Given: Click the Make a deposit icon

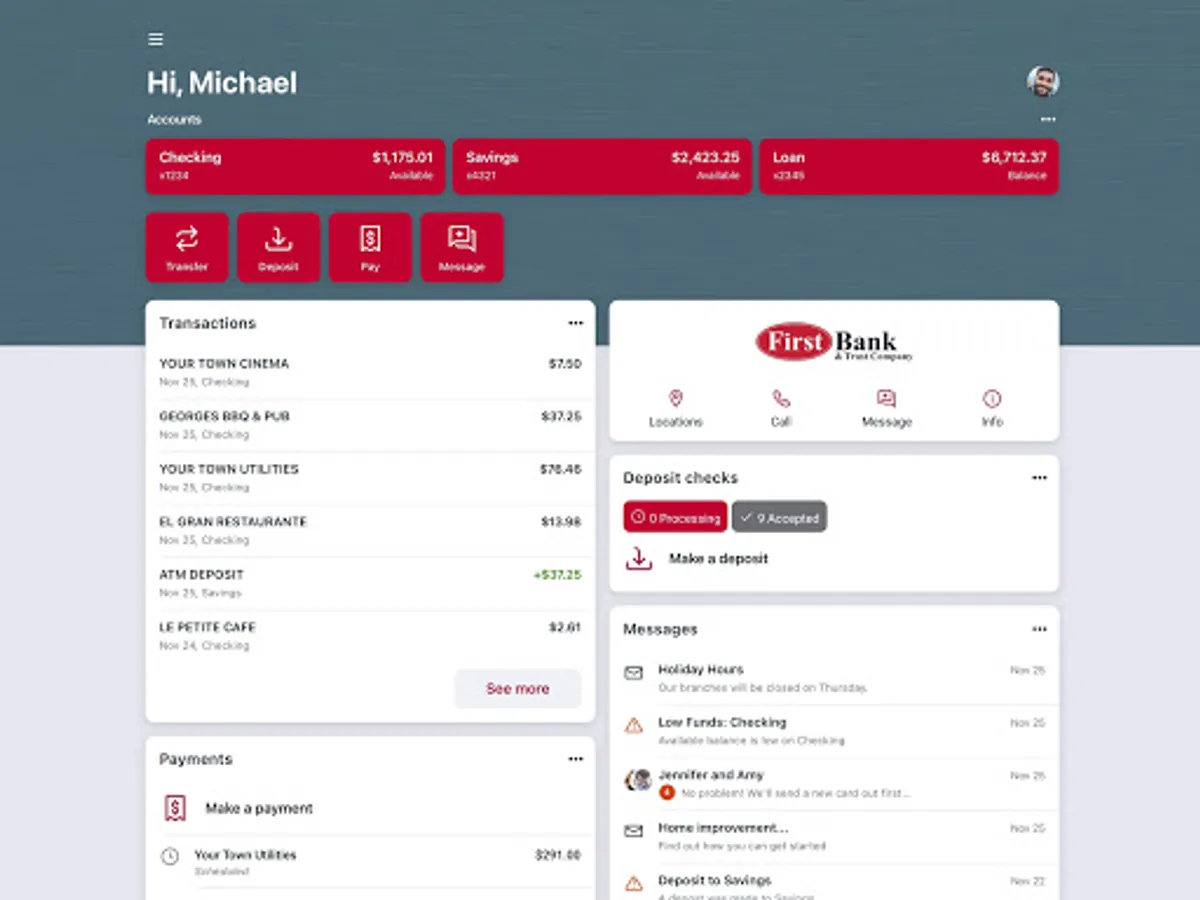Looking at the screenshot, I should [x=638, y=559].
